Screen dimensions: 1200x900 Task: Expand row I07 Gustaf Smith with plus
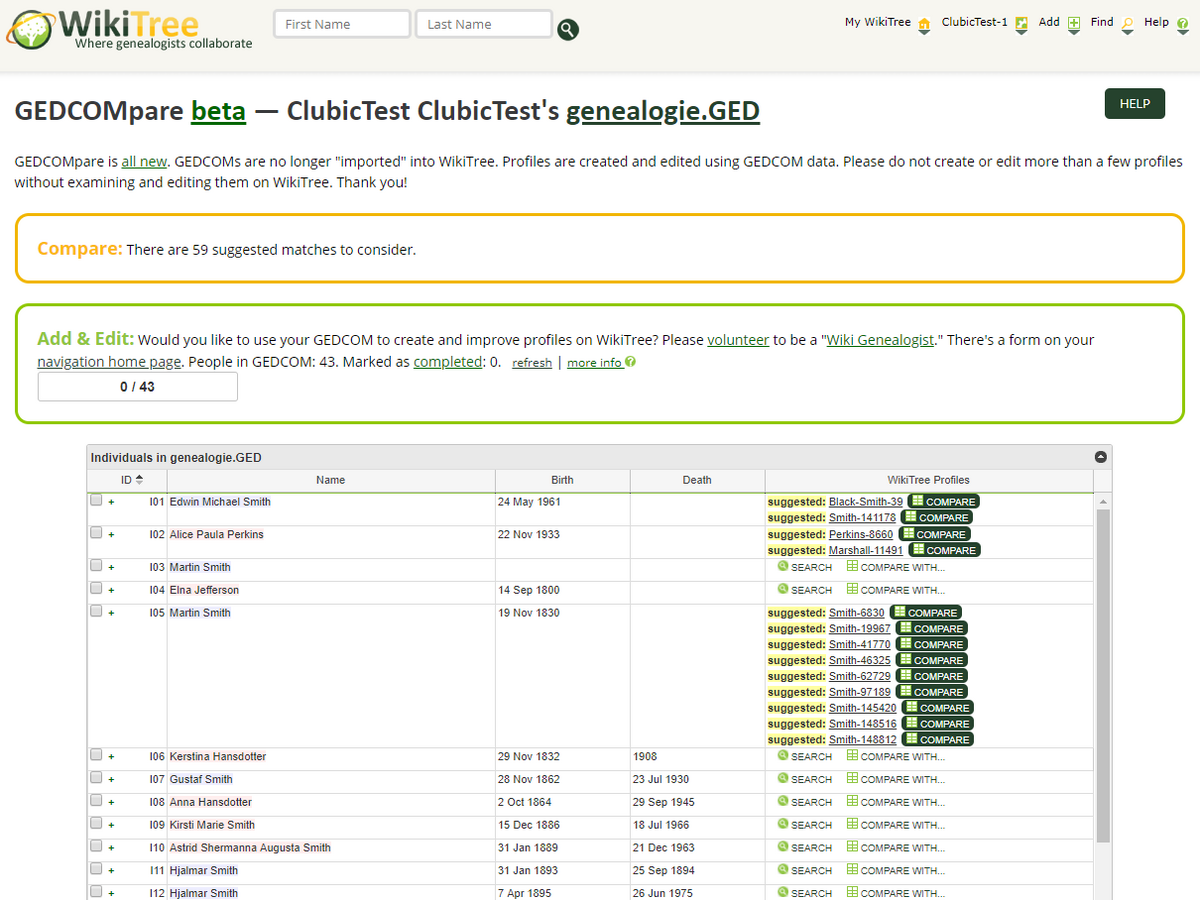click(x=111, y=779)
